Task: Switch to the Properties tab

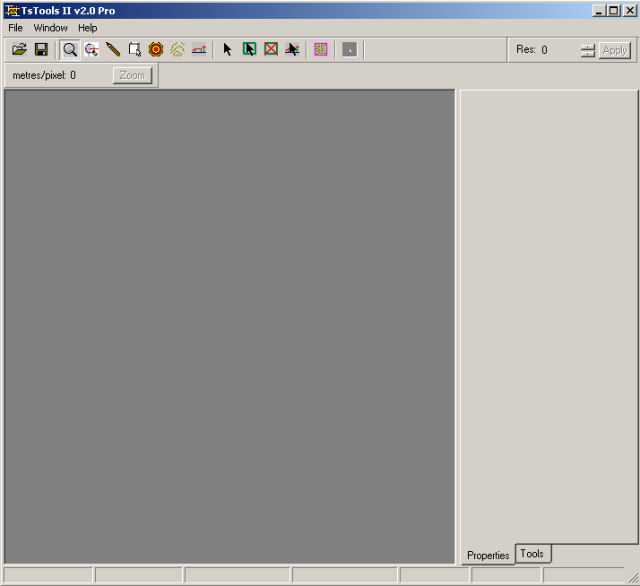Action: coord(488,555)
